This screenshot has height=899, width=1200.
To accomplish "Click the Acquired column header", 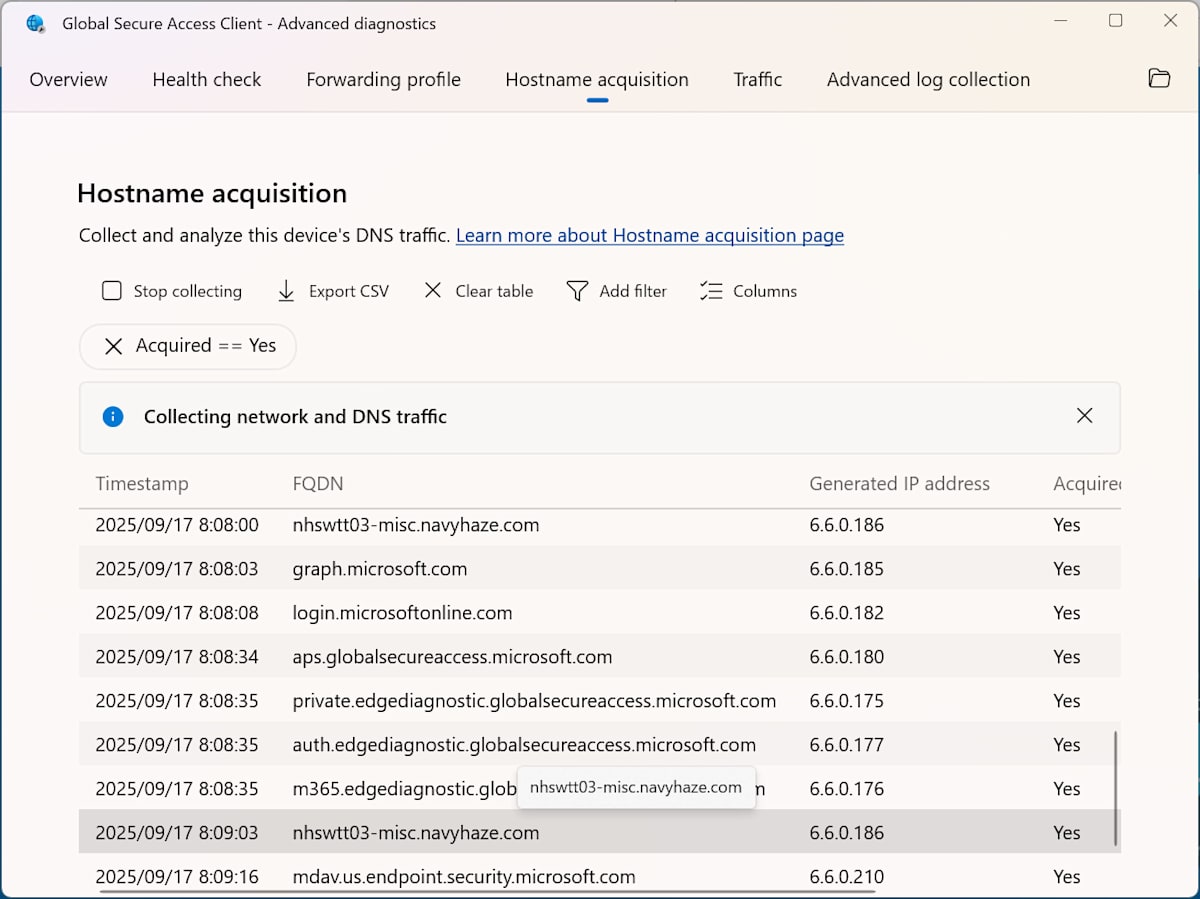I will pyautogui.click(x=1086, y=484).
